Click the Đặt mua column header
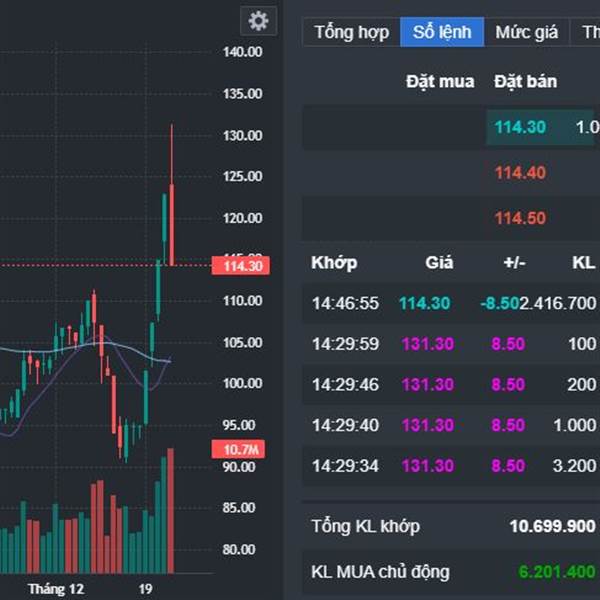This screenshot has height=600, width=600. [x=440, y=81]
